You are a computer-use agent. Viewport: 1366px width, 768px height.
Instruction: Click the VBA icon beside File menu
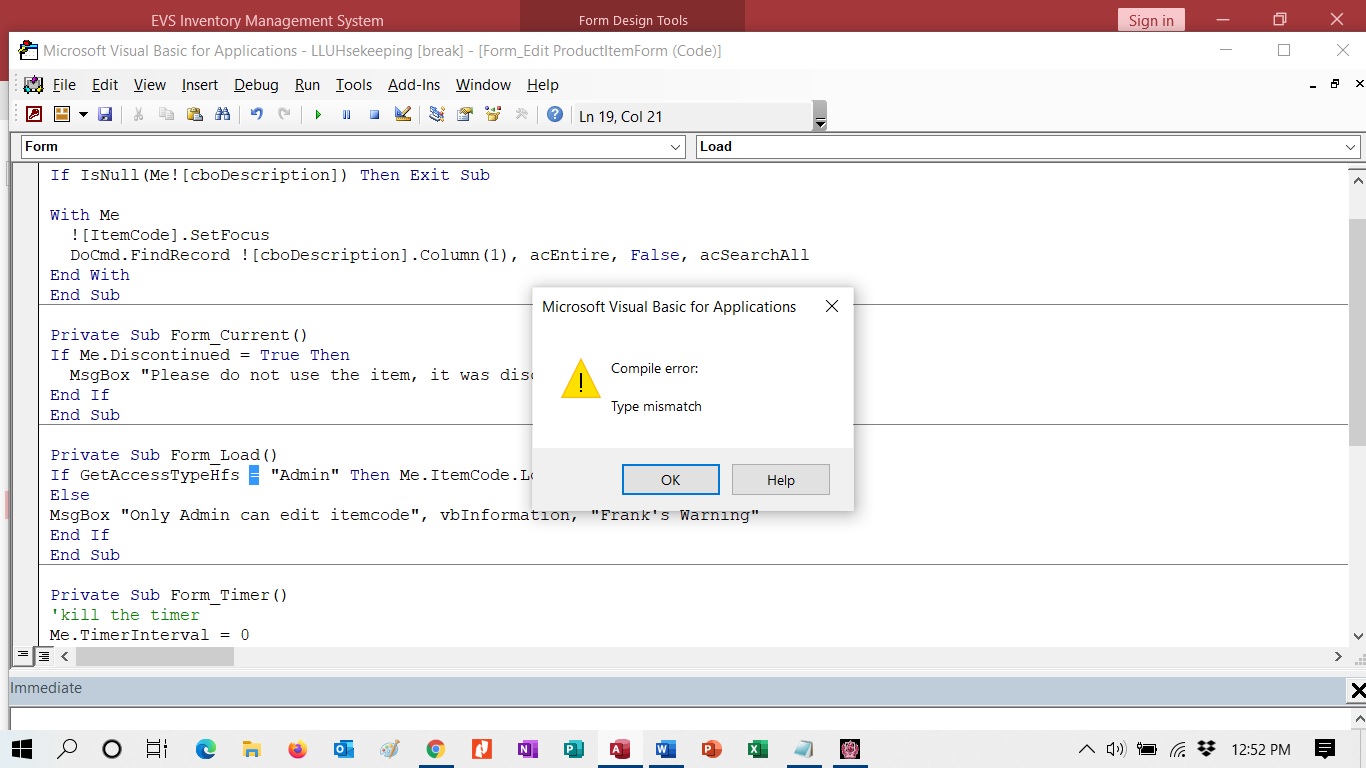pos(33,85)
